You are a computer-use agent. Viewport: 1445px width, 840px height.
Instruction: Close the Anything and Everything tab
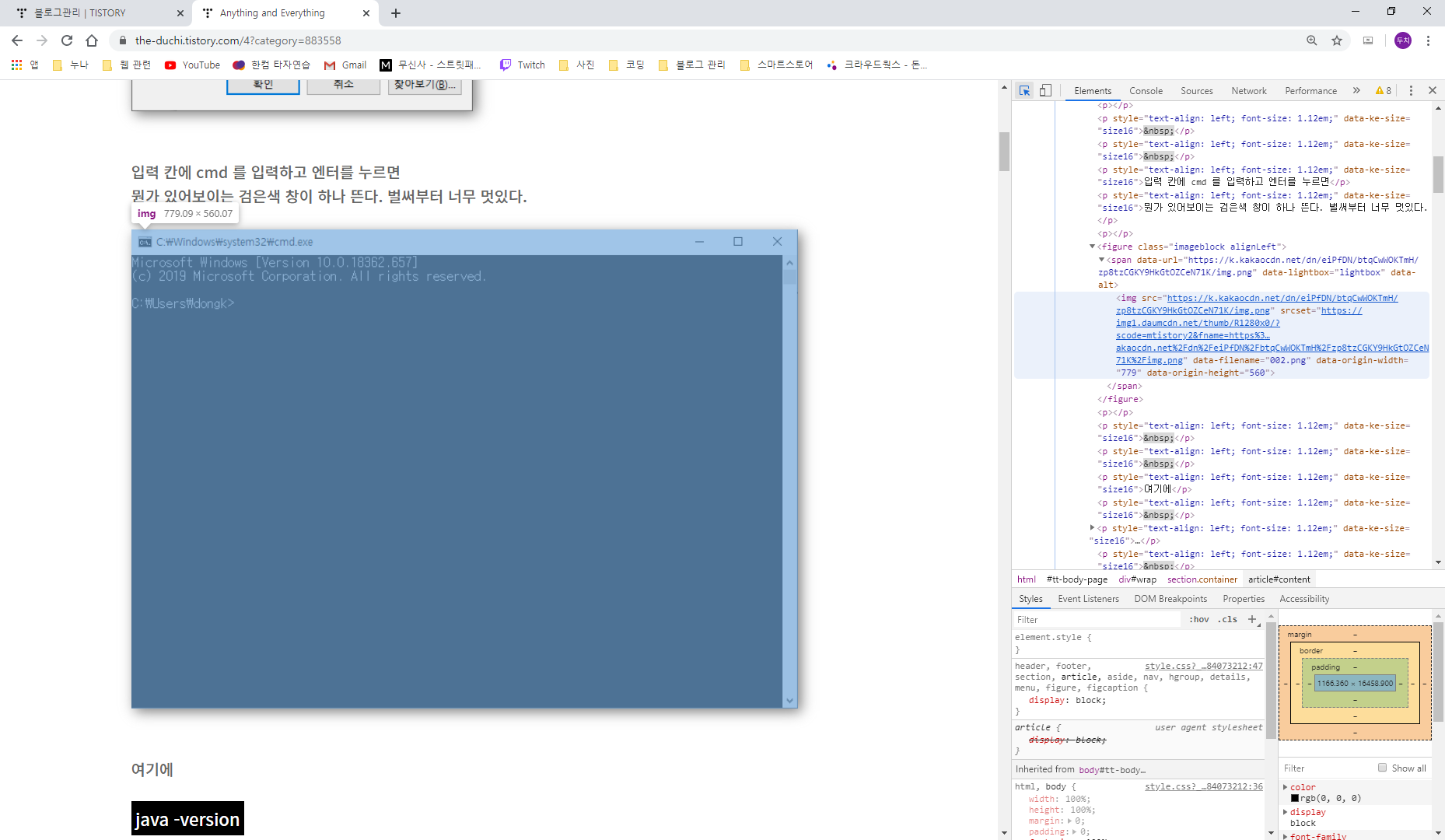(366, 13)
